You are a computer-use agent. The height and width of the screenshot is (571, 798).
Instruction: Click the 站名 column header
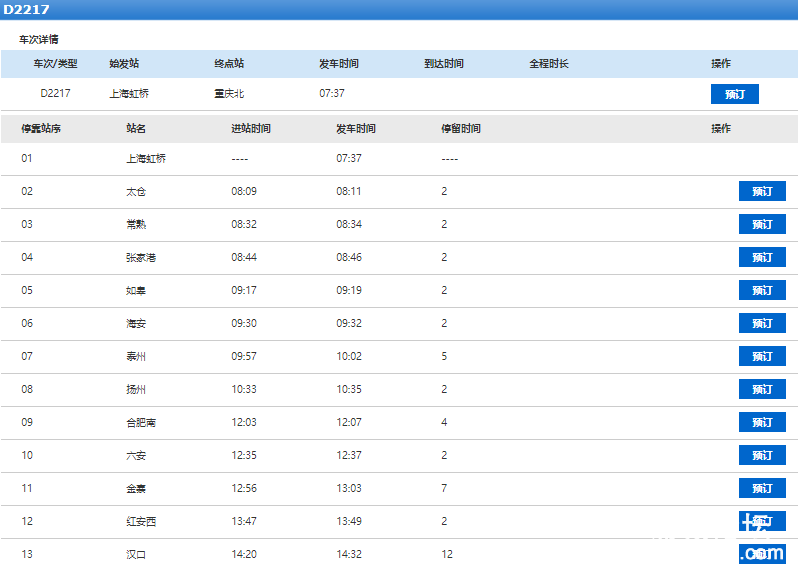click(x=136, y=128)
